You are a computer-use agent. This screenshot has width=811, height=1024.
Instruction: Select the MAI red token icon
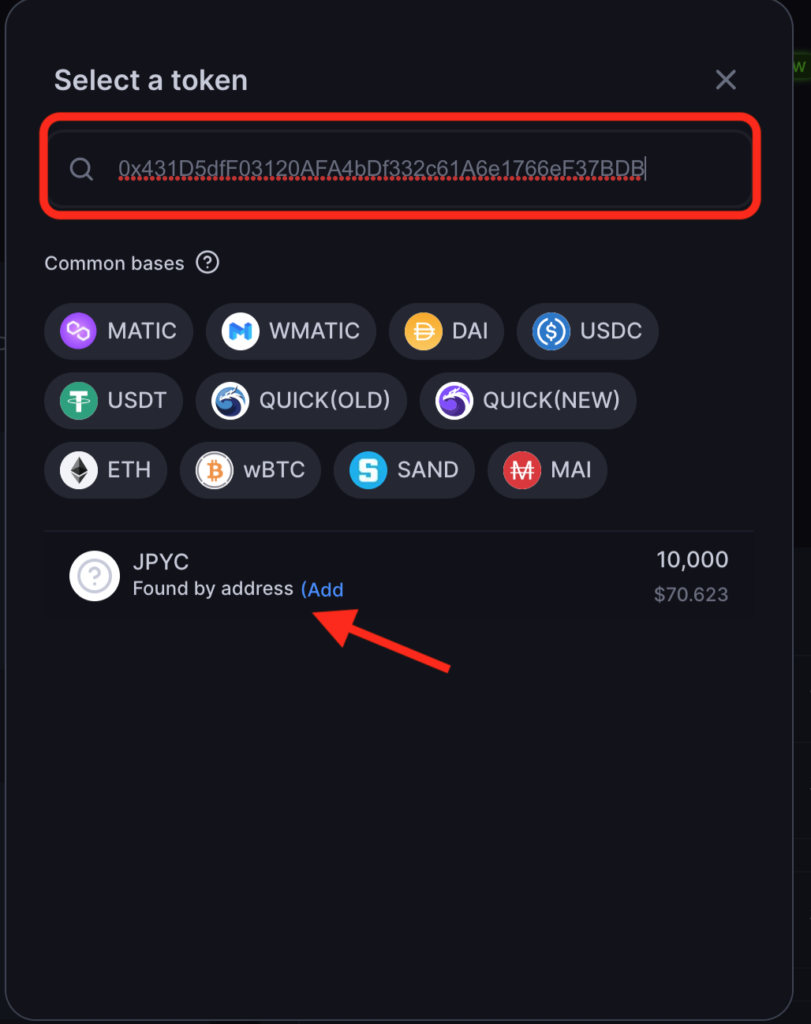click(522, 470)
